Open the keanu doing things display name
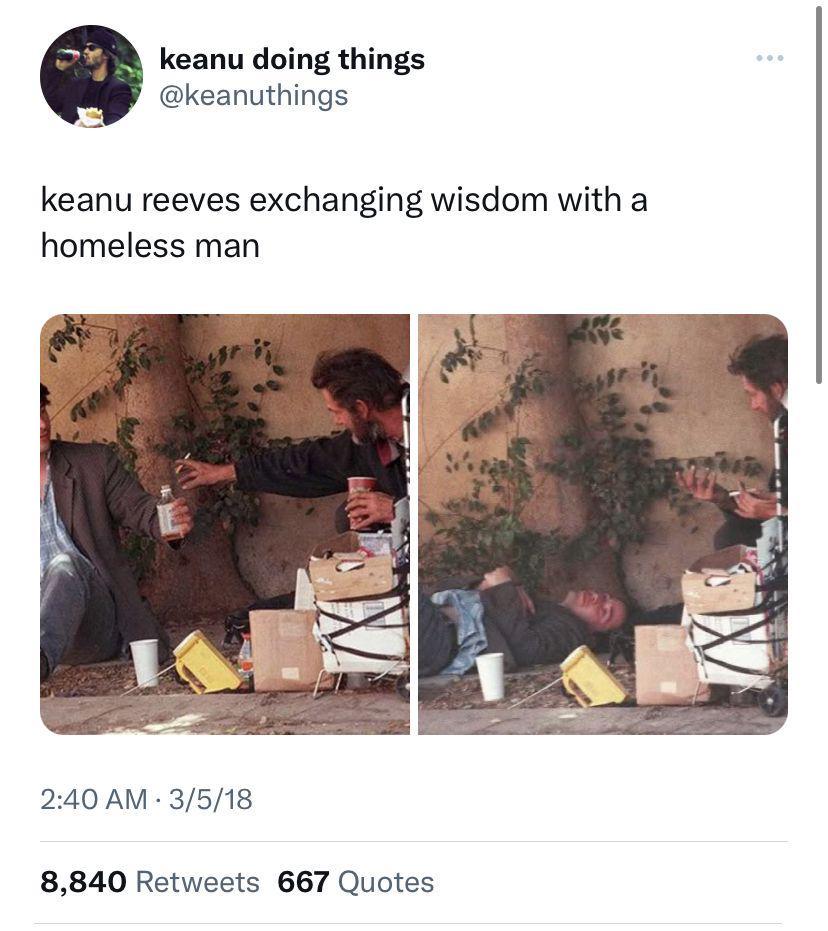 tap(292, 59)
